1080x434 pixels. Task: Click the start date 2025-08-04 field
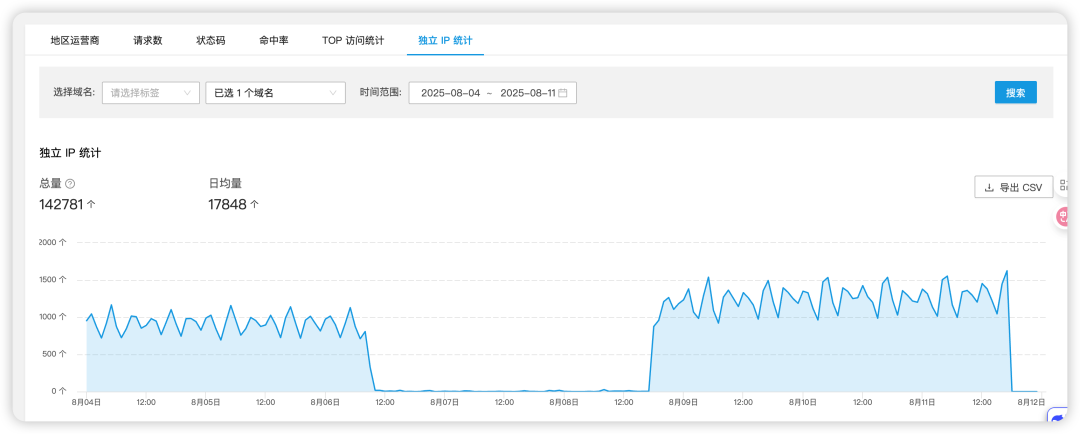[450, 92]
